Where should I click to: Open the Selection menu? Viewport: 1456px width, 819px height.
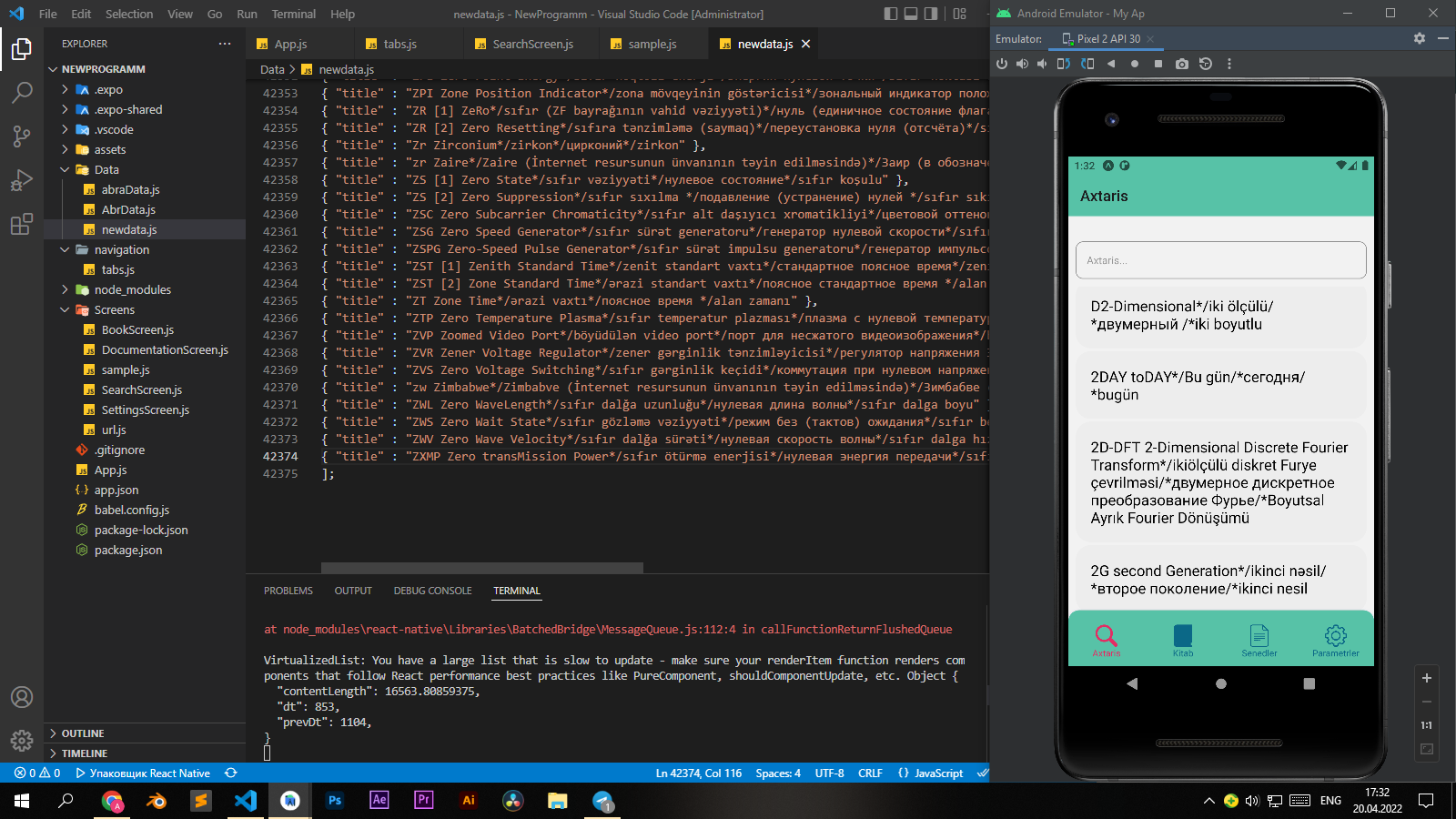click(129, 14)
